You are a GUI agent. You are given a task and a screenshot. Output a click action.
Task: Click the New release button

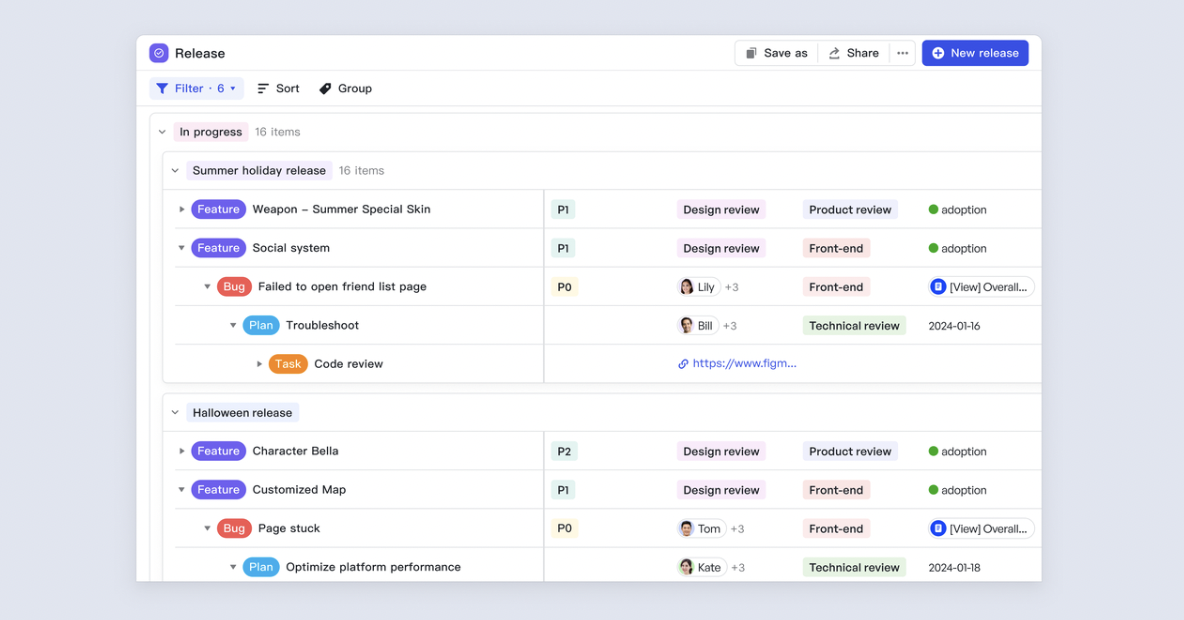[974, 53]
